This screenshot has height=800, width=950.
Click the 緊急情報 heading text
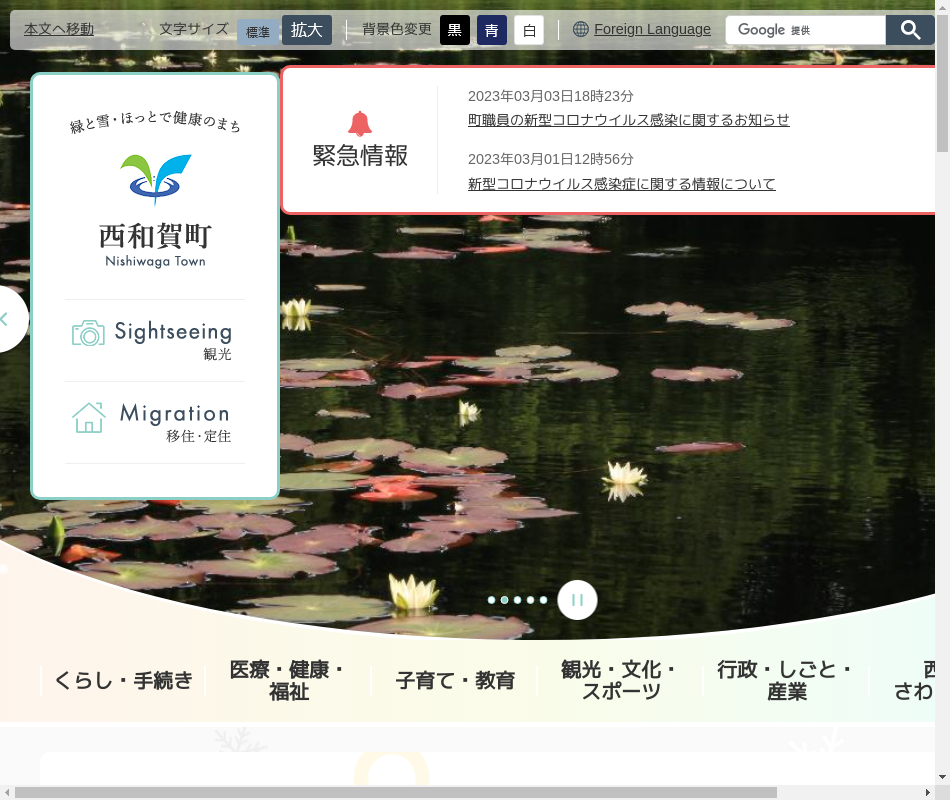pos(360,156)
